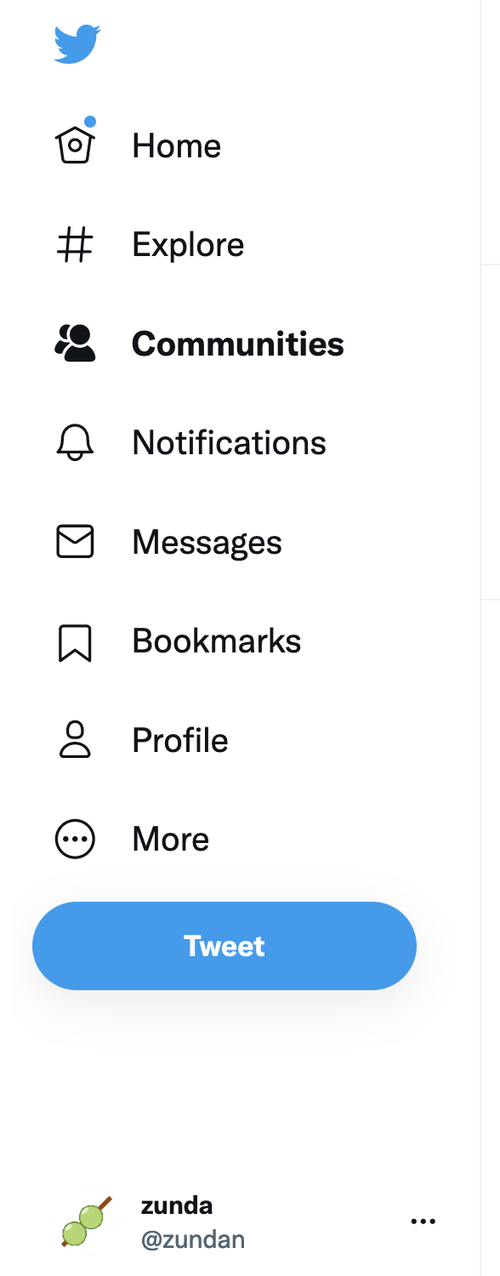Click the More circle ellipsis icon
The height and width of the screenshot is (1276, 500).
coord(75,839)
